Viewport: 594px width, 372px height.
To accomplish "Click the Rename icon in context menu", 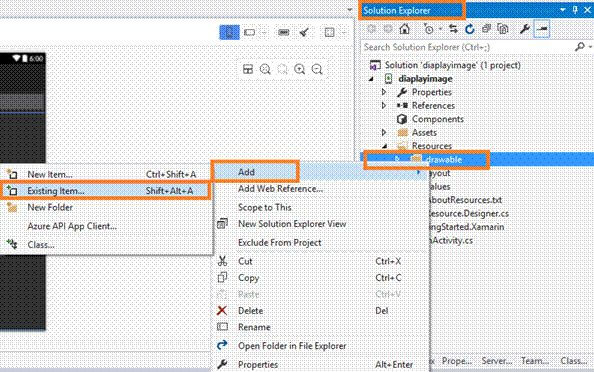I will 222,327.
